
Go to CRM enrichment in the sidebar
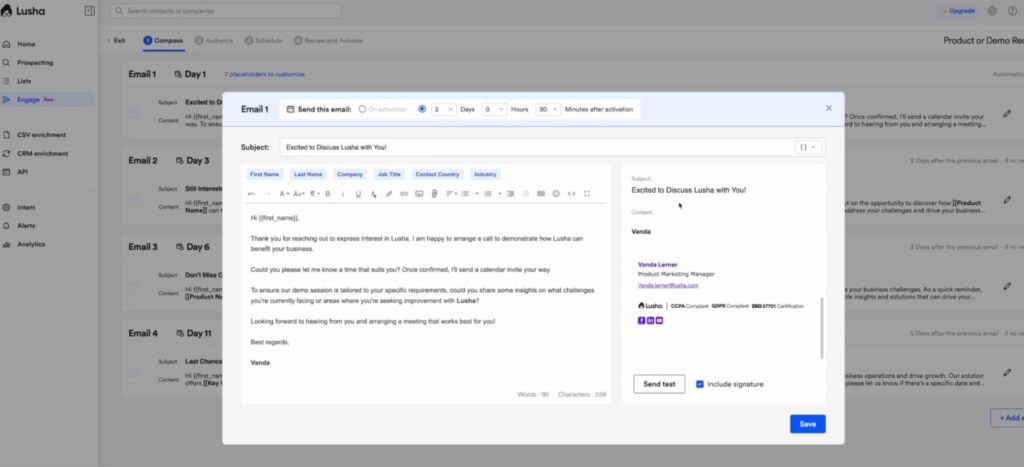pos(42,153)
